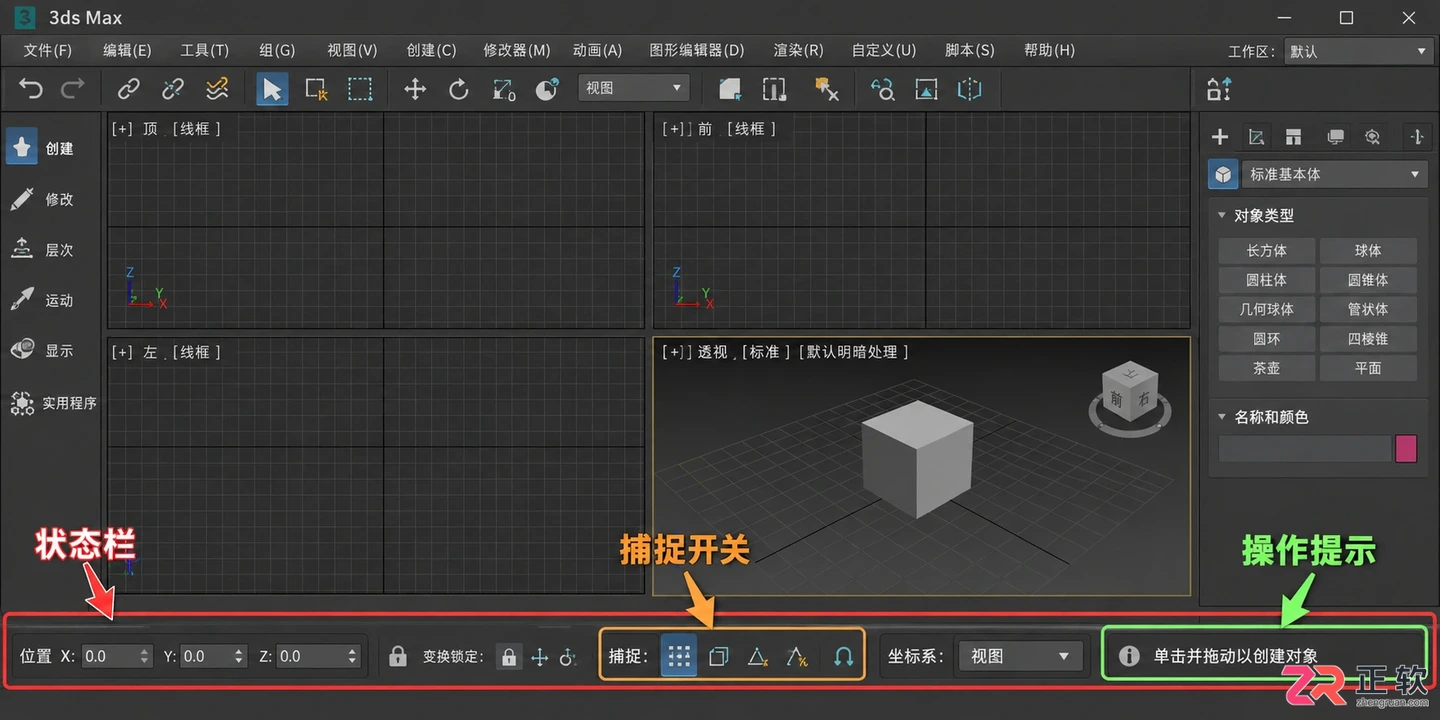Activate the Select and Scale tool
Viewport: 1440px width, 720px height.
[x=504, y=89]
